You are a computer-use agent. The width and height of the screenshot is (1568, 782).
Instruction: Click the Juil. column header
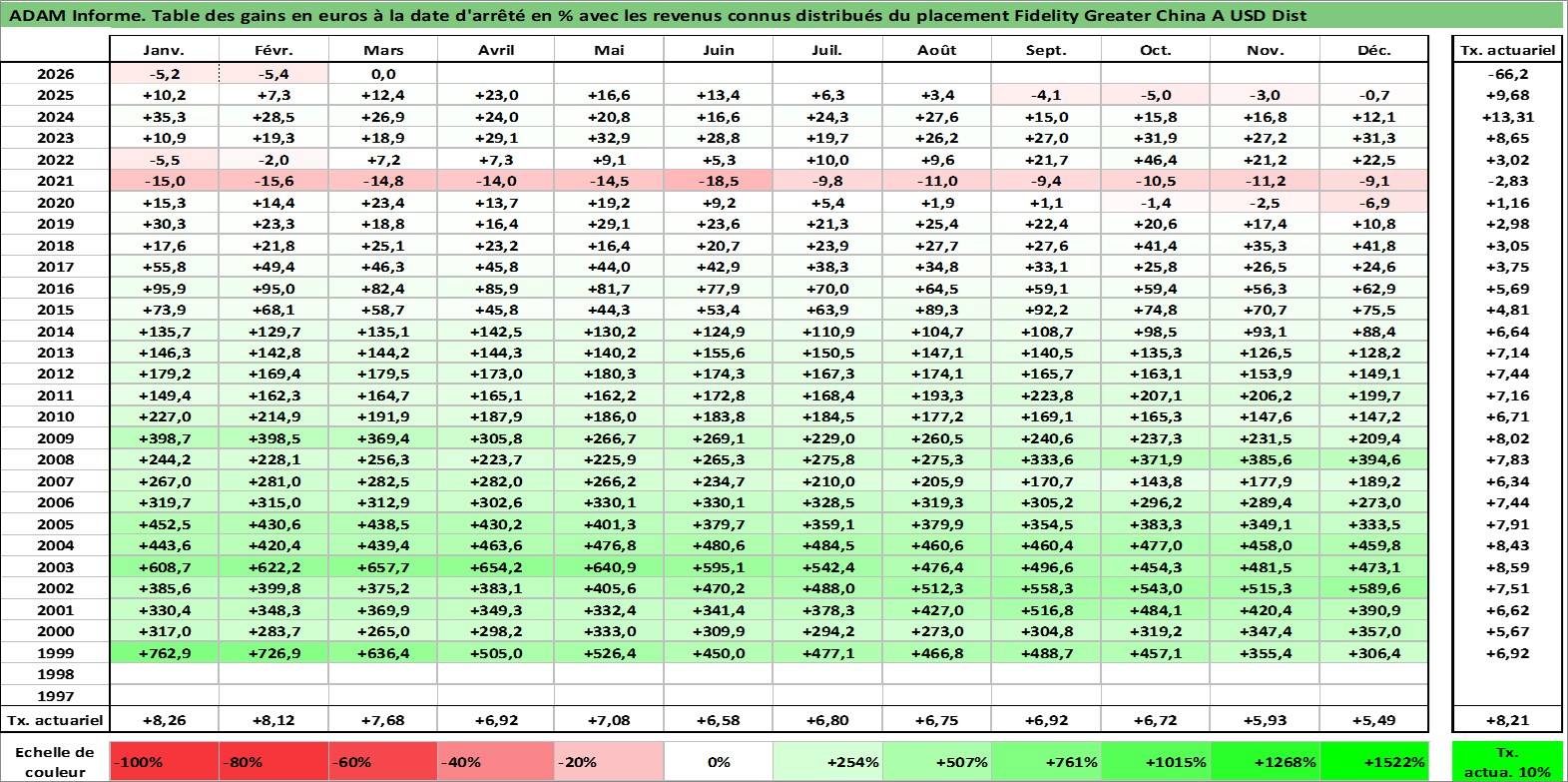click(x=827, y=50)
